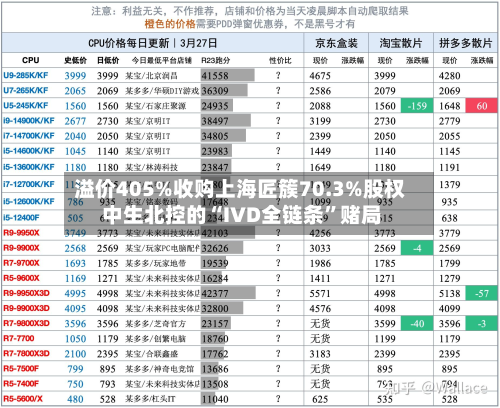This screenshot has width=500, height=408.
Task: Select the 京东盒装 column group header
Action: [336, 43]
